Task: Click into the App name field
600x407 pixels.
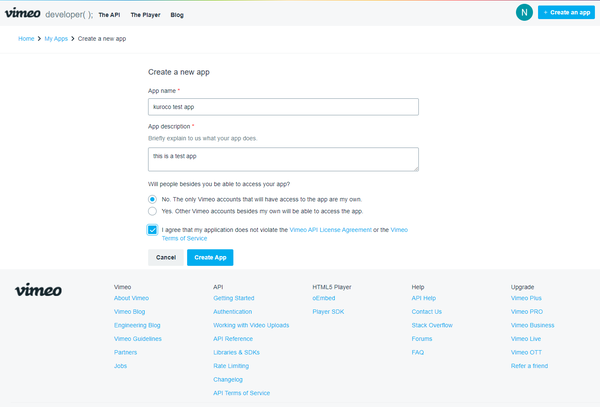Action: [283, 107]
